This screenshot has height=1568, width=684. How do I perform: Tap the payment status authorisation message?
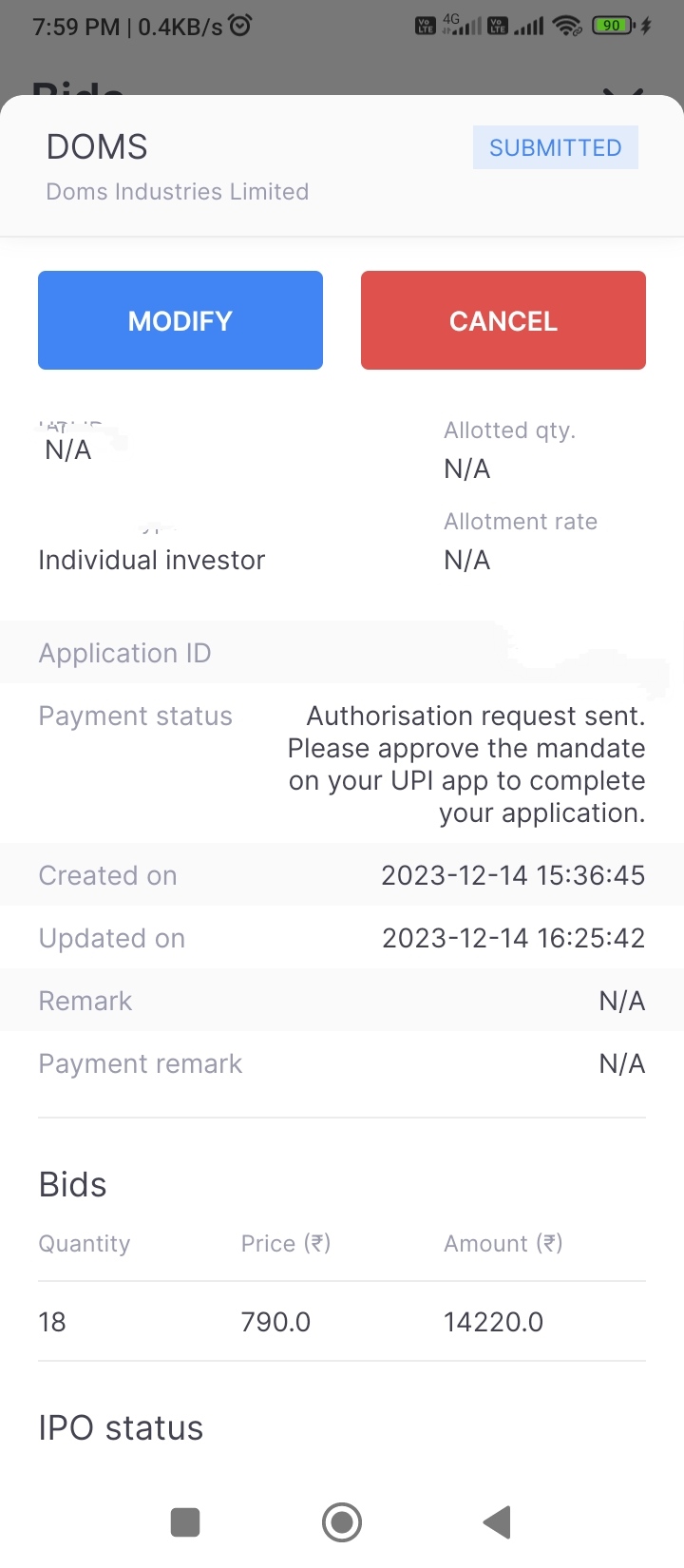tap(466, 764)
